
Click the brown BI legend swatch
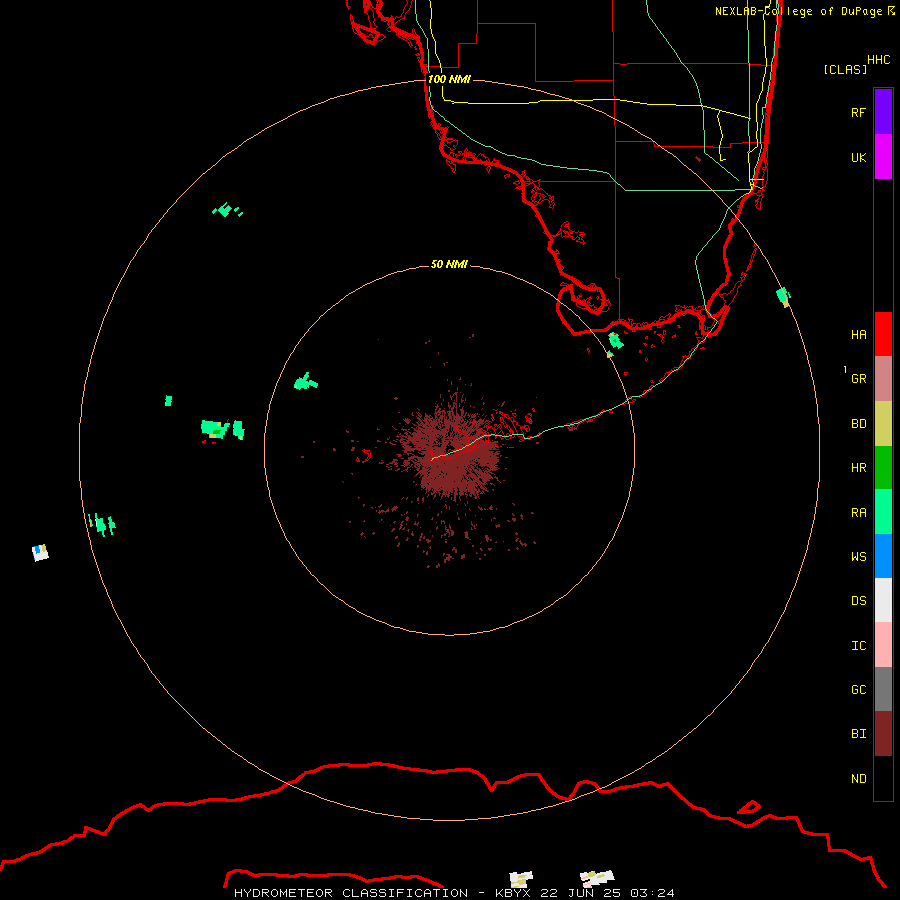[883, 734]
